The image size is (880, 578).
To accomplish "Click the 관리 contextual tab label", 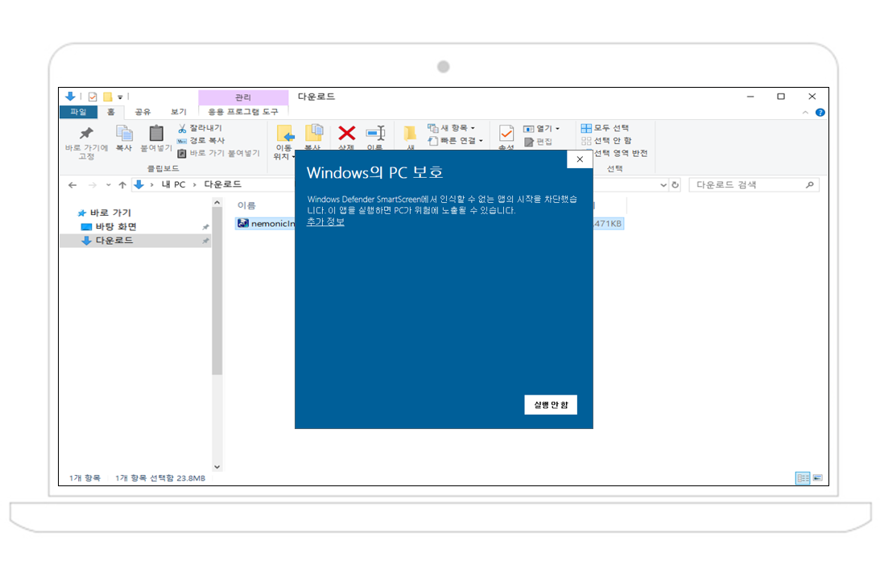I will (243, 97).
